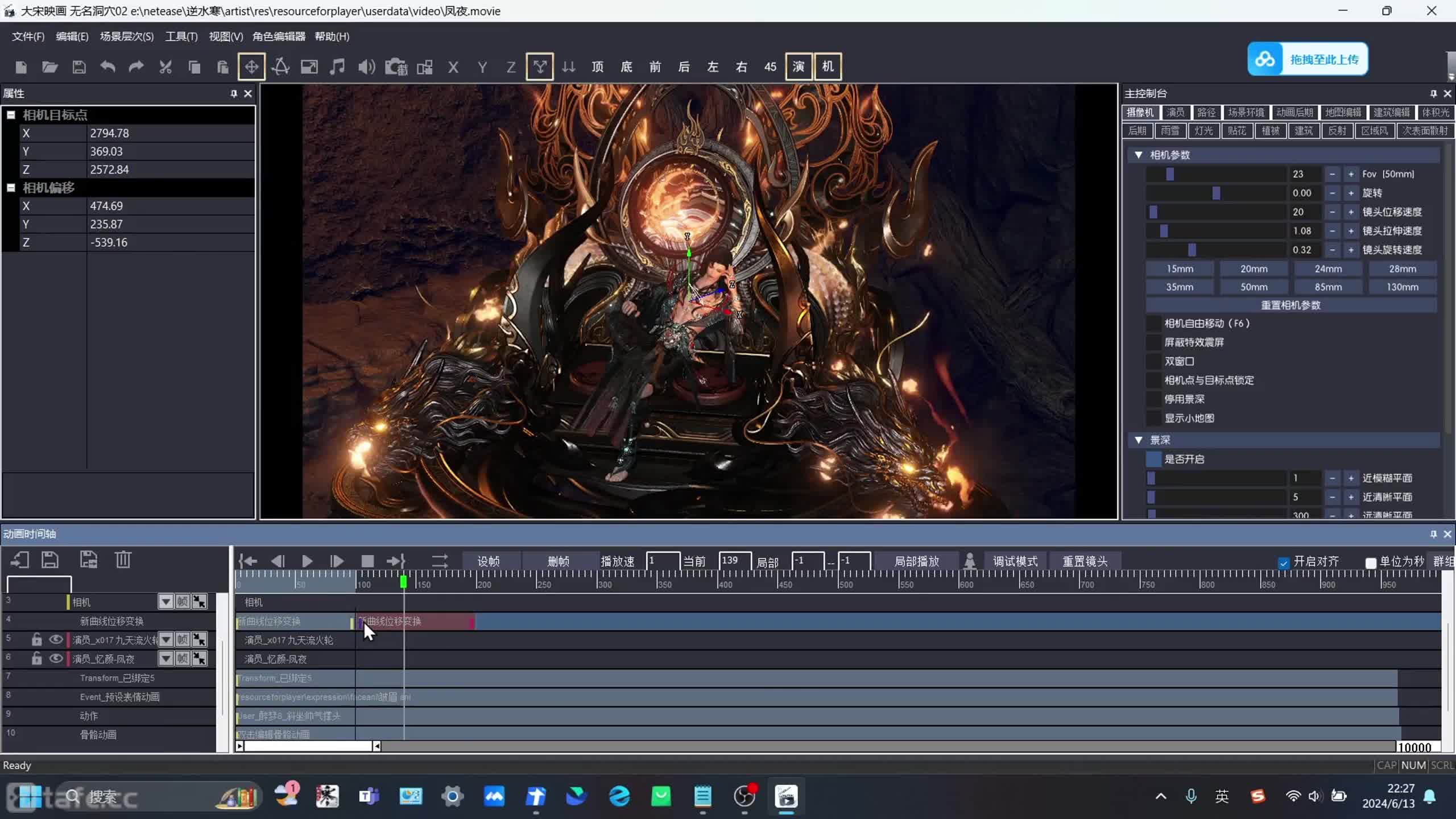Toggle the 机 camera mode button
Screen dimensions: 1456x819
click(x=828, y=67)
